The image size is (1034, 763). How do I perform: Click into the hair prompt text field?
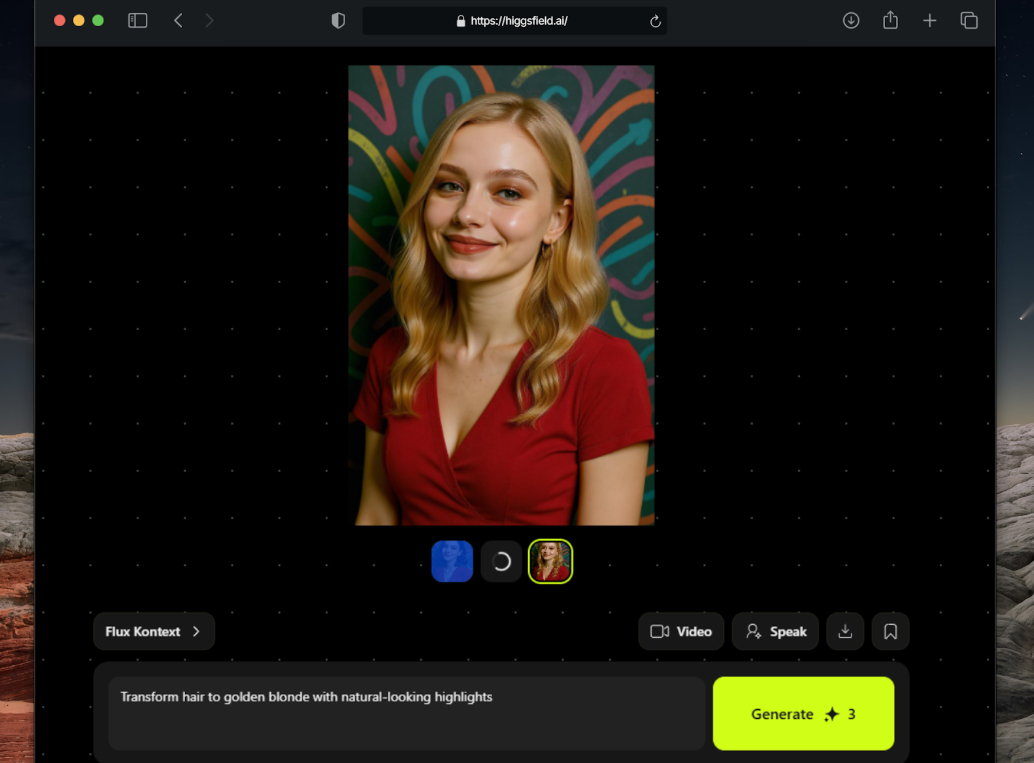[406, 713]
